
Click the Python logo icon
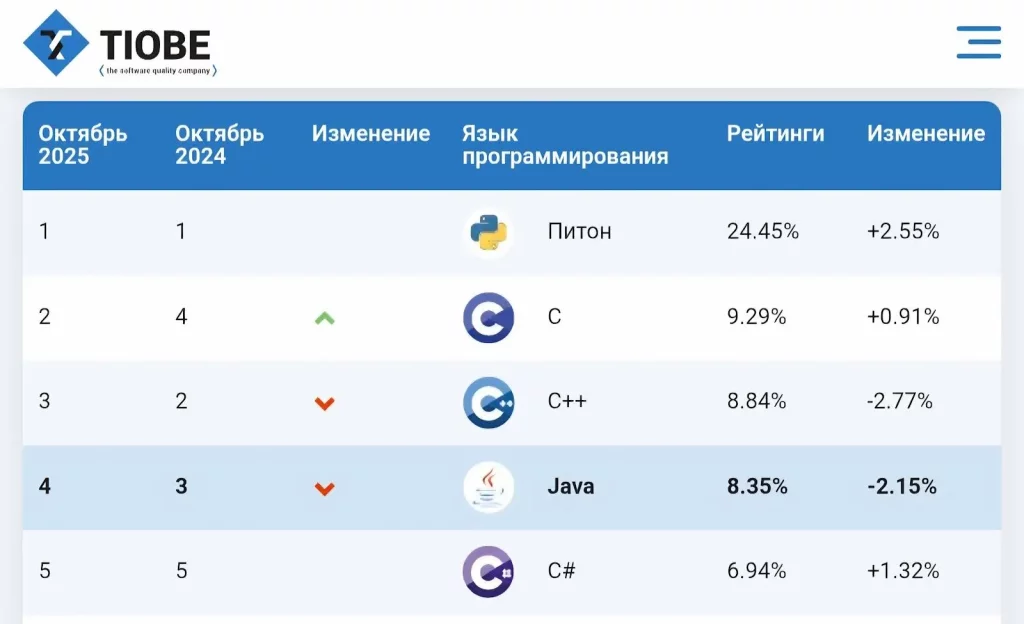point(488,230)
